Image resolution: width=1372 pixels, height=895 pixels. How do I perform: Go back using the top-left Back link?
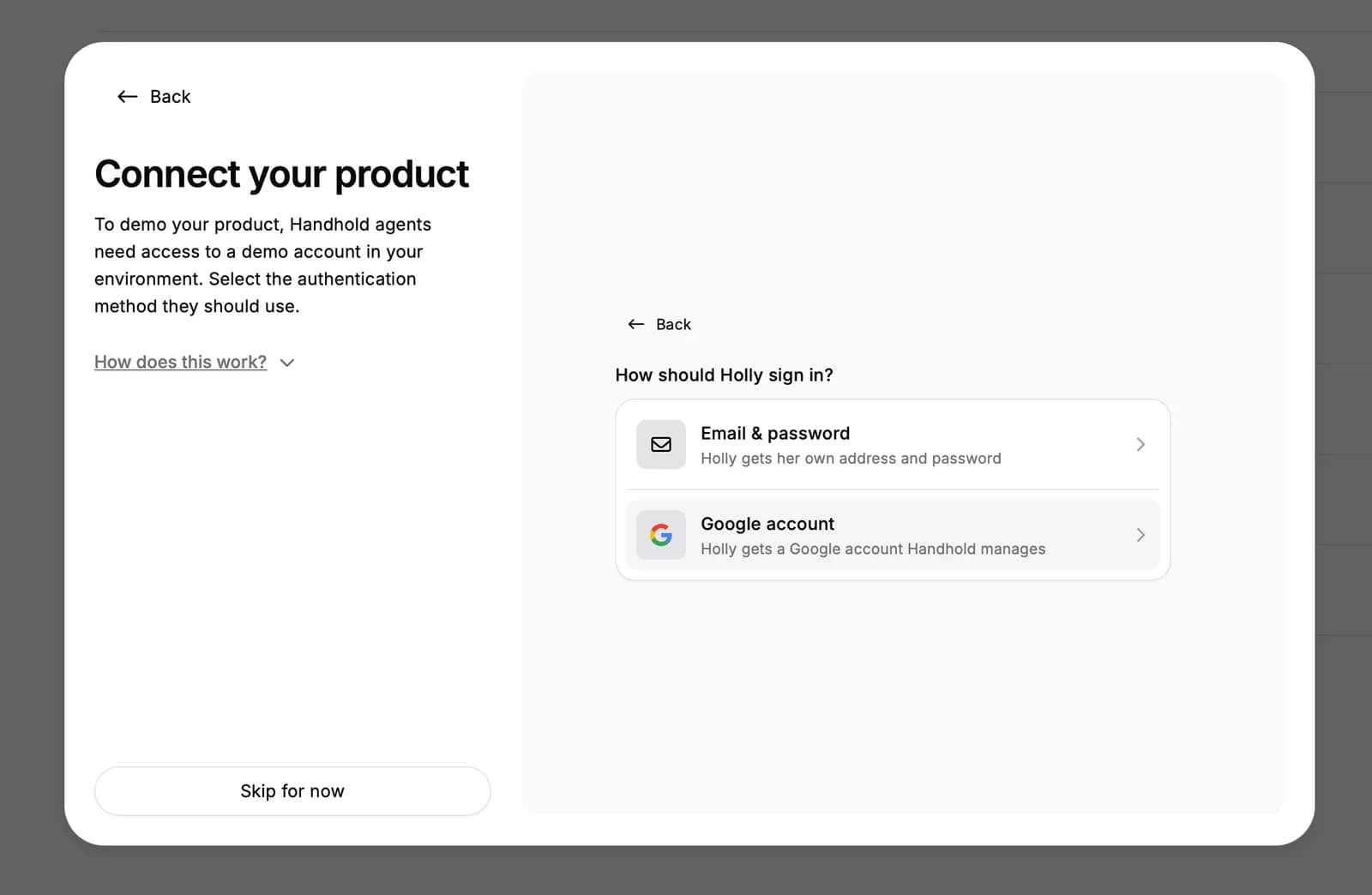pos(153,97)
